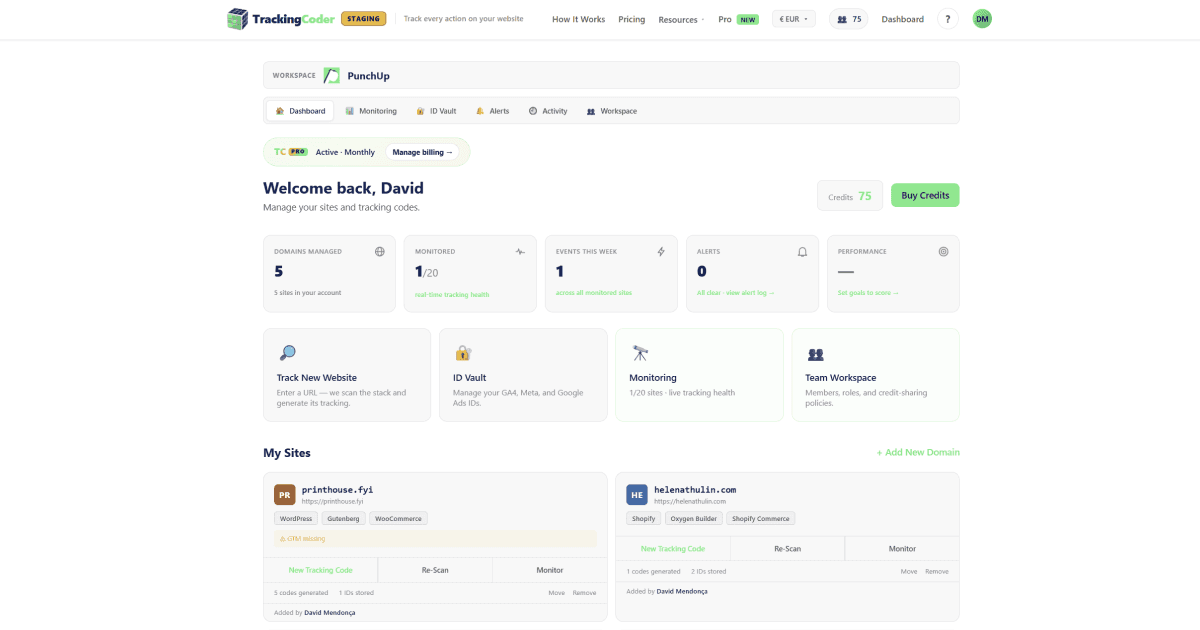Click the Credits 75 box
The height and width of the screenshot is (630, 1200).
click(x=850, y=196)
